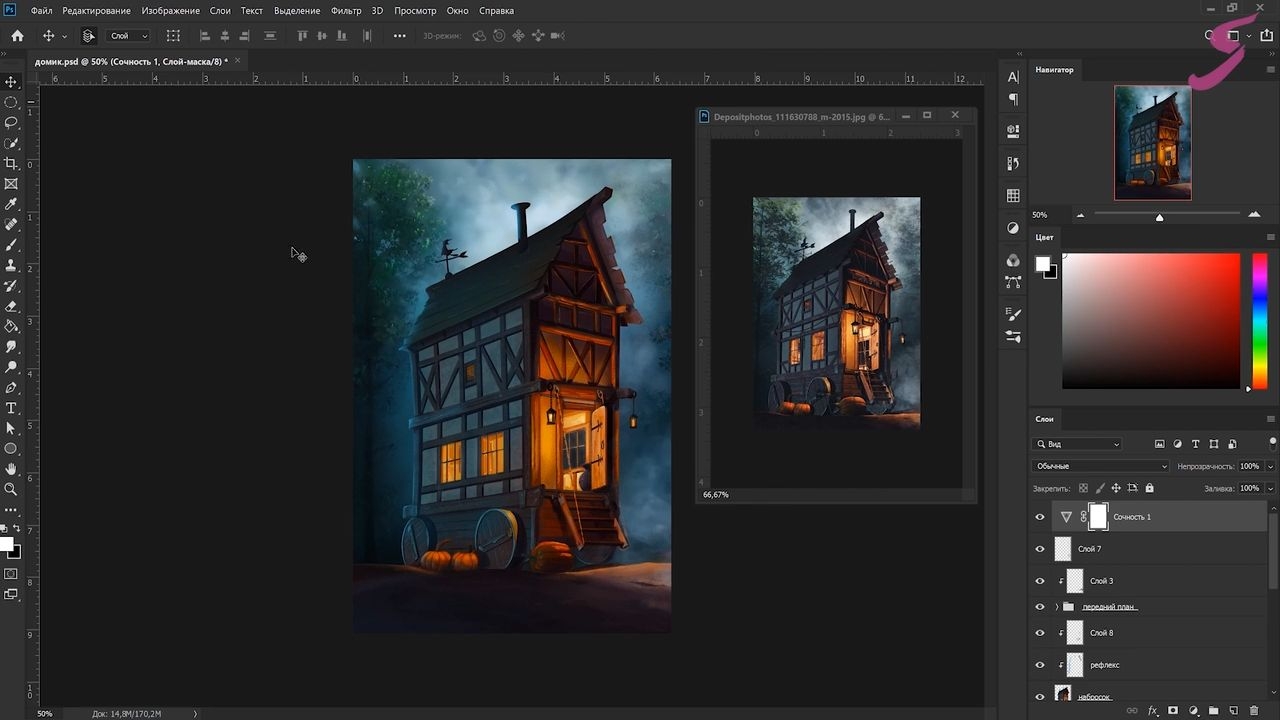Click the Navigator zoom slider handle
The image size is (1280, 720).
pos(1160,217)
